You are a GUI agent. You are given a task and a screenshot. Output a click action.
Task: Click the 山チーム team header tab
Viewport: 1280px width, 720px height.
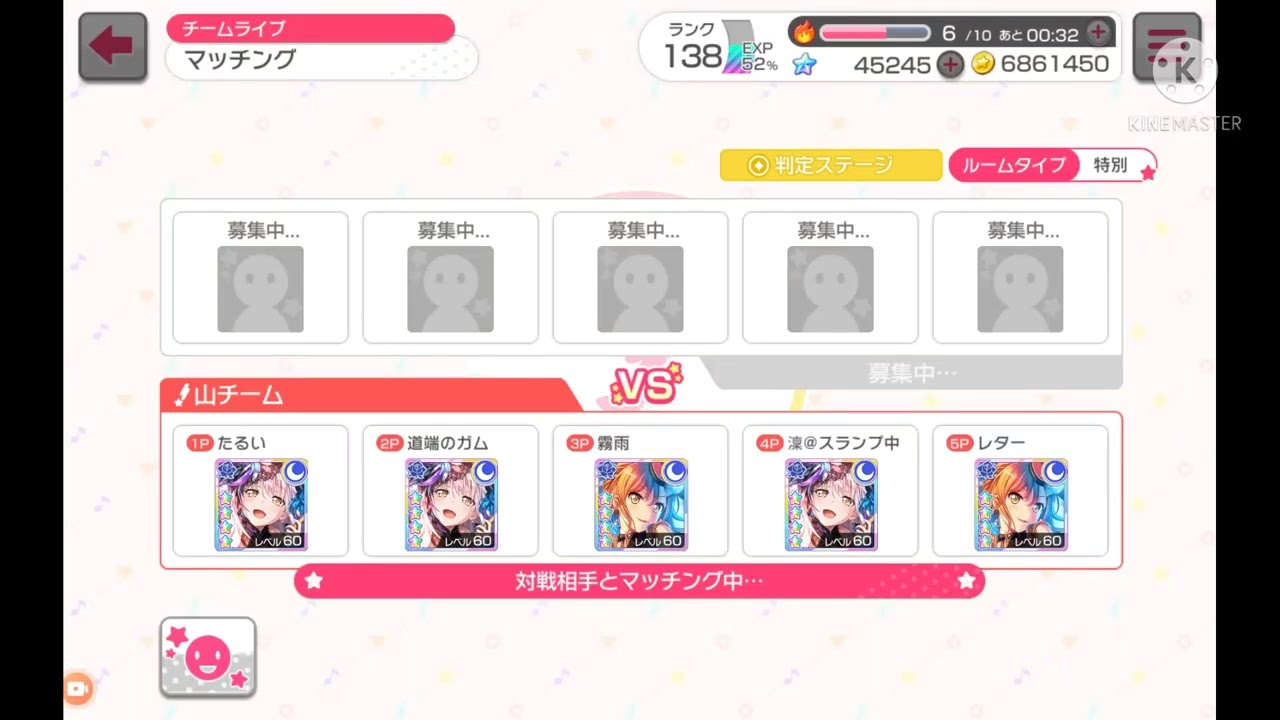click(x=370, y=395)
